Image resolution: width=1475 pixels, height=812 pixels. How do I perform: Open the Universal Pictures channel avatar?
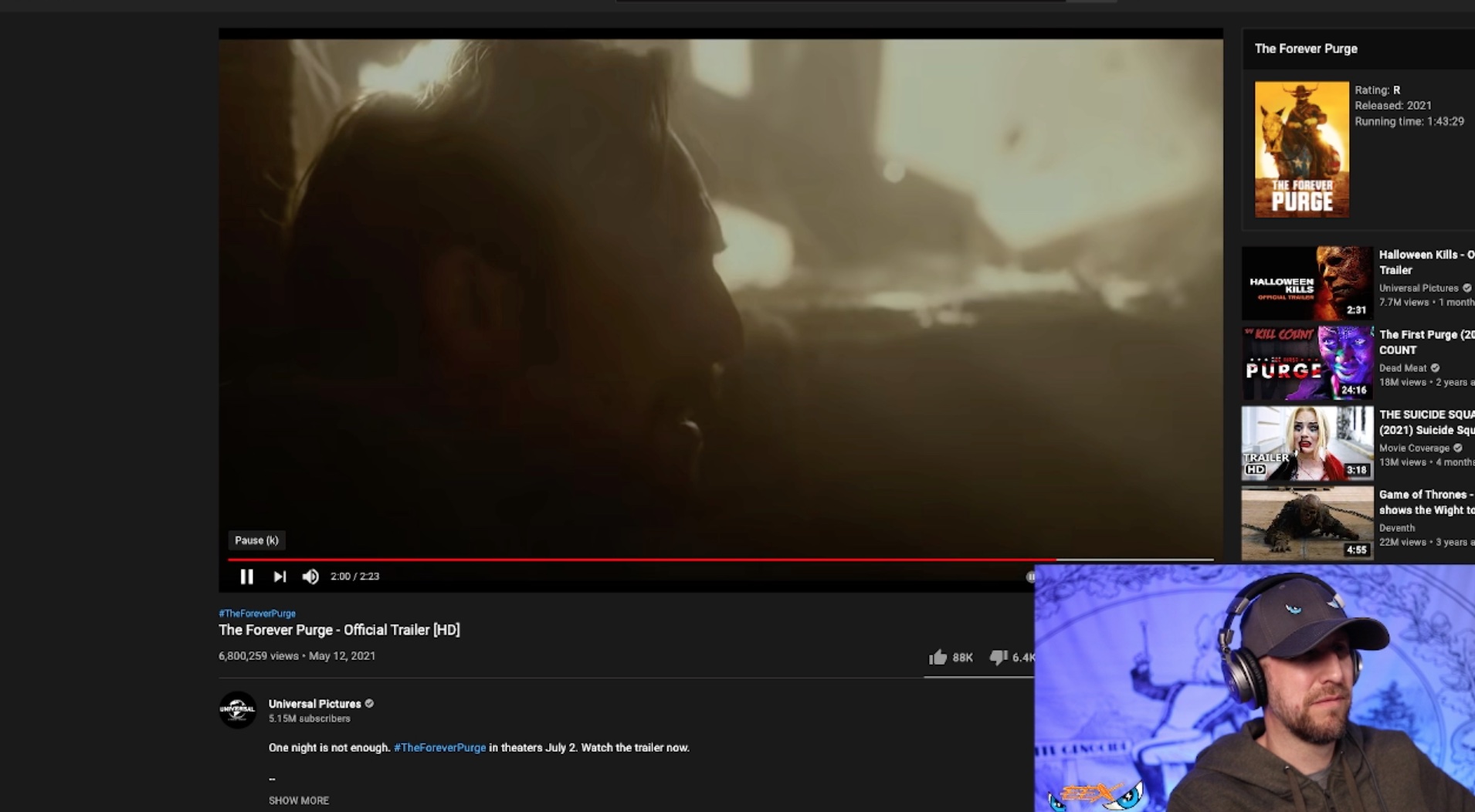click(x=237, y=709)
